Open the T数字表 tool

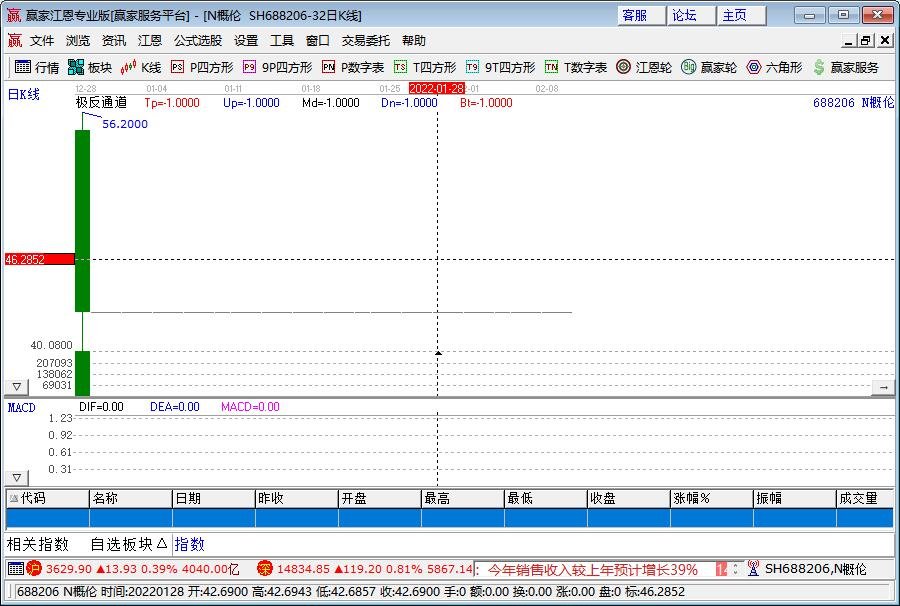pos(576,67)
